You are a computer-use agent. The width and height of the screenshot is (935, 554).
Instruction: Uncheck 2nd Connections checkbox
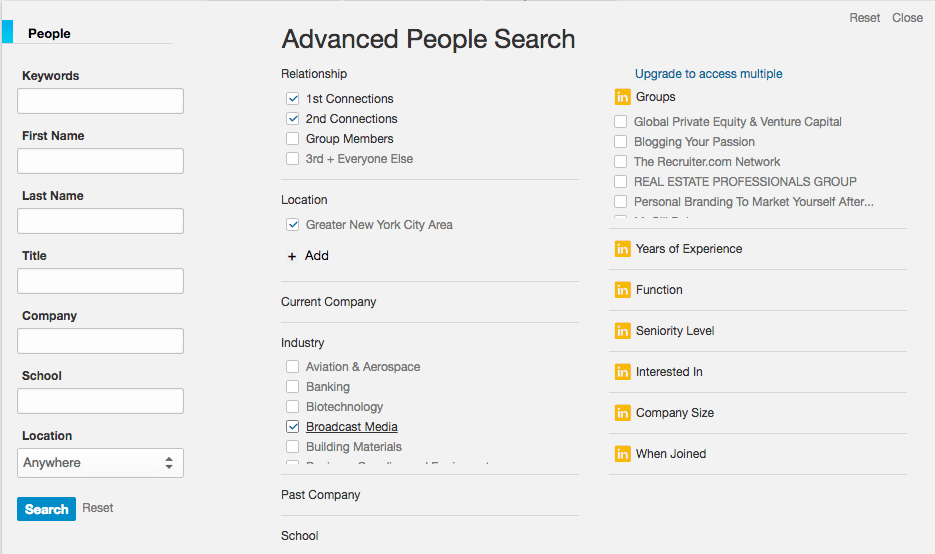(292, 119)
